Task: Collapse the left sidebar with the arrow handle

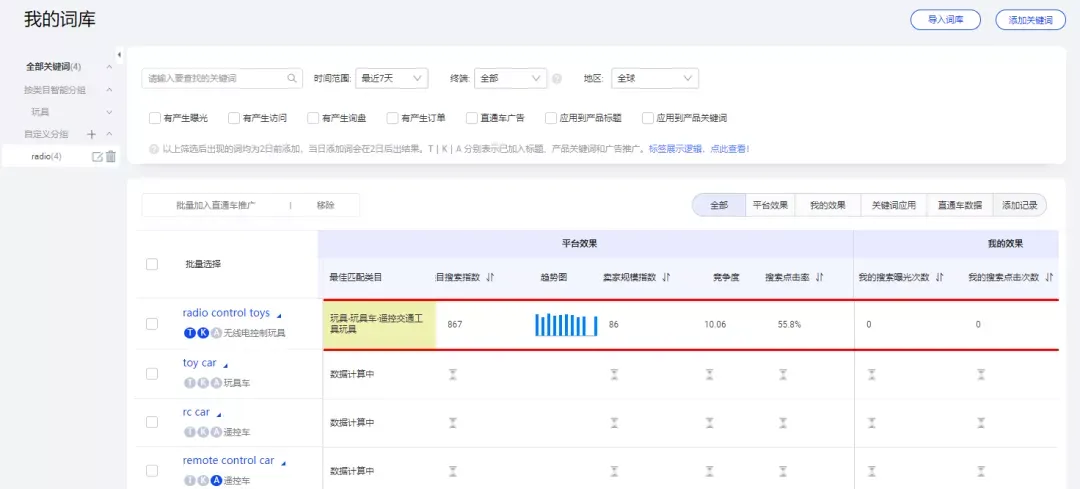Action: point(119,54)
